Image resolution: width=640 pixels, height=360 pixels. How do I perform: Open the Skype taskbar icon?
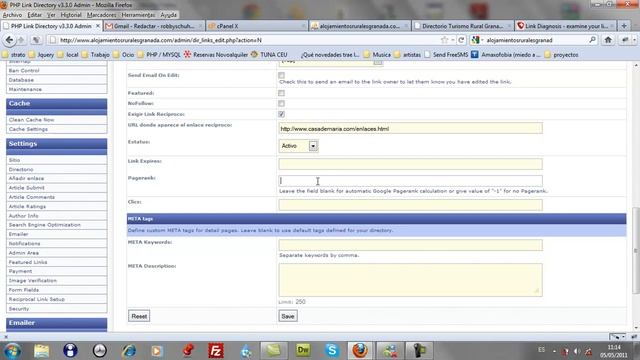[x=332, y=350]
